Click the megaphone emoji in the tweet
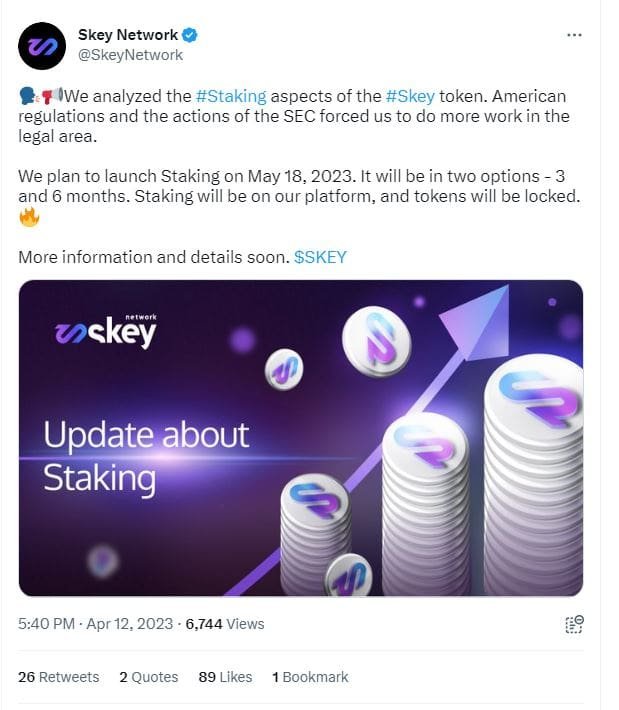 coord(52,96)
